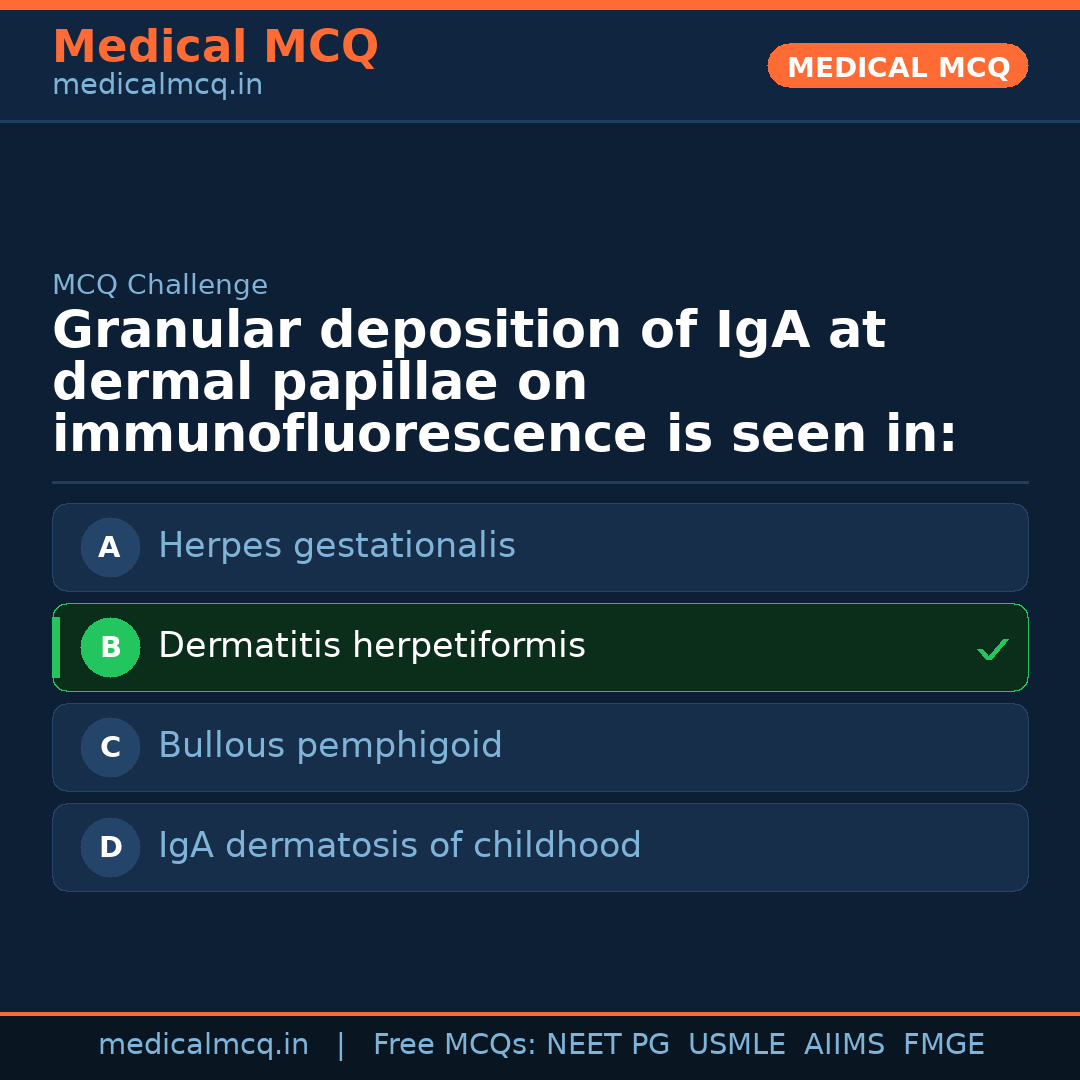Screen dimensions: 1080x1080
Task: Click the question text about IgA deposition
Action: [504, 382]
